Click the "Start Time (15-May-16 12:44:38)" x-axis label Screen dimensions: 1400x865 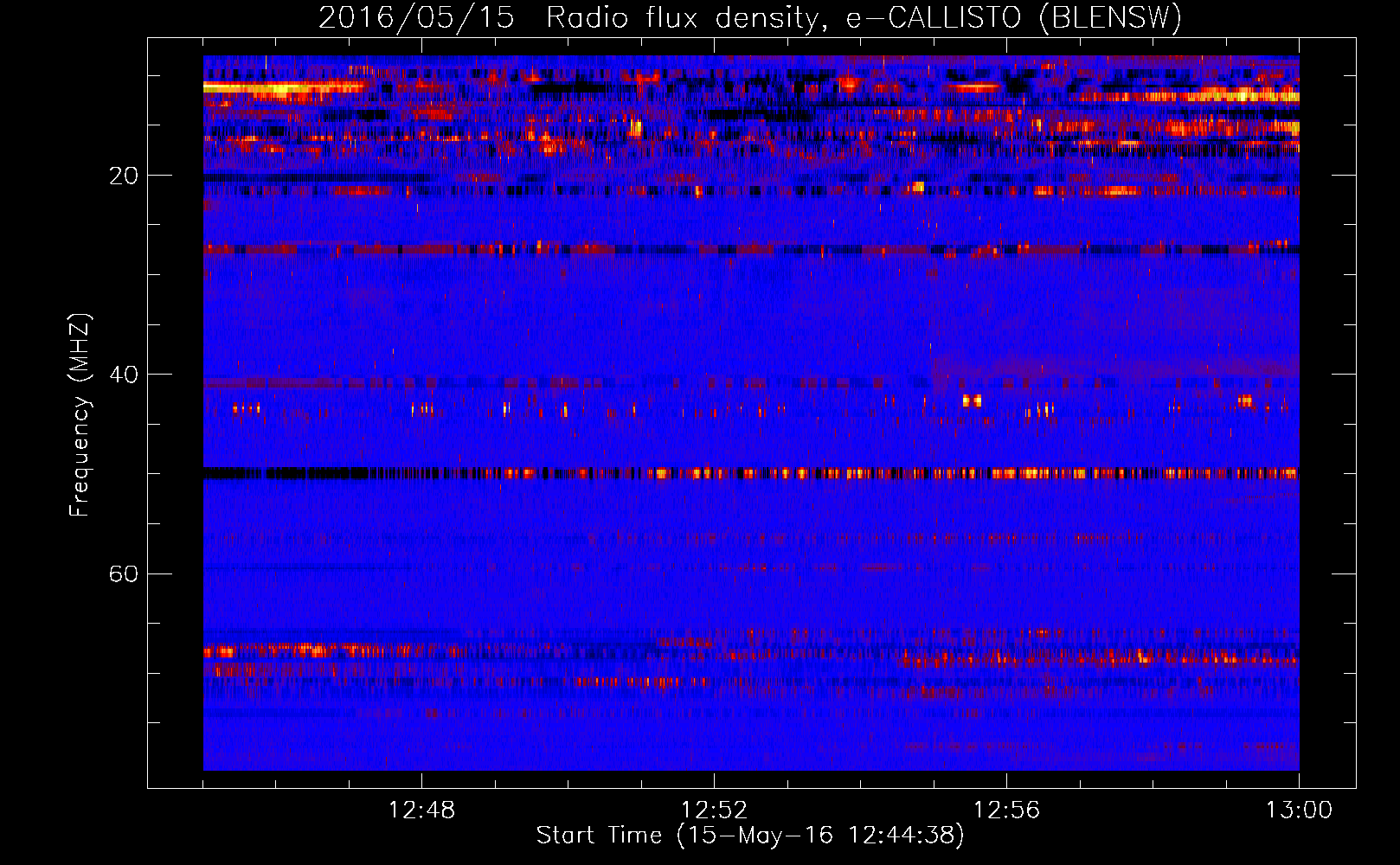coord(749,836)
